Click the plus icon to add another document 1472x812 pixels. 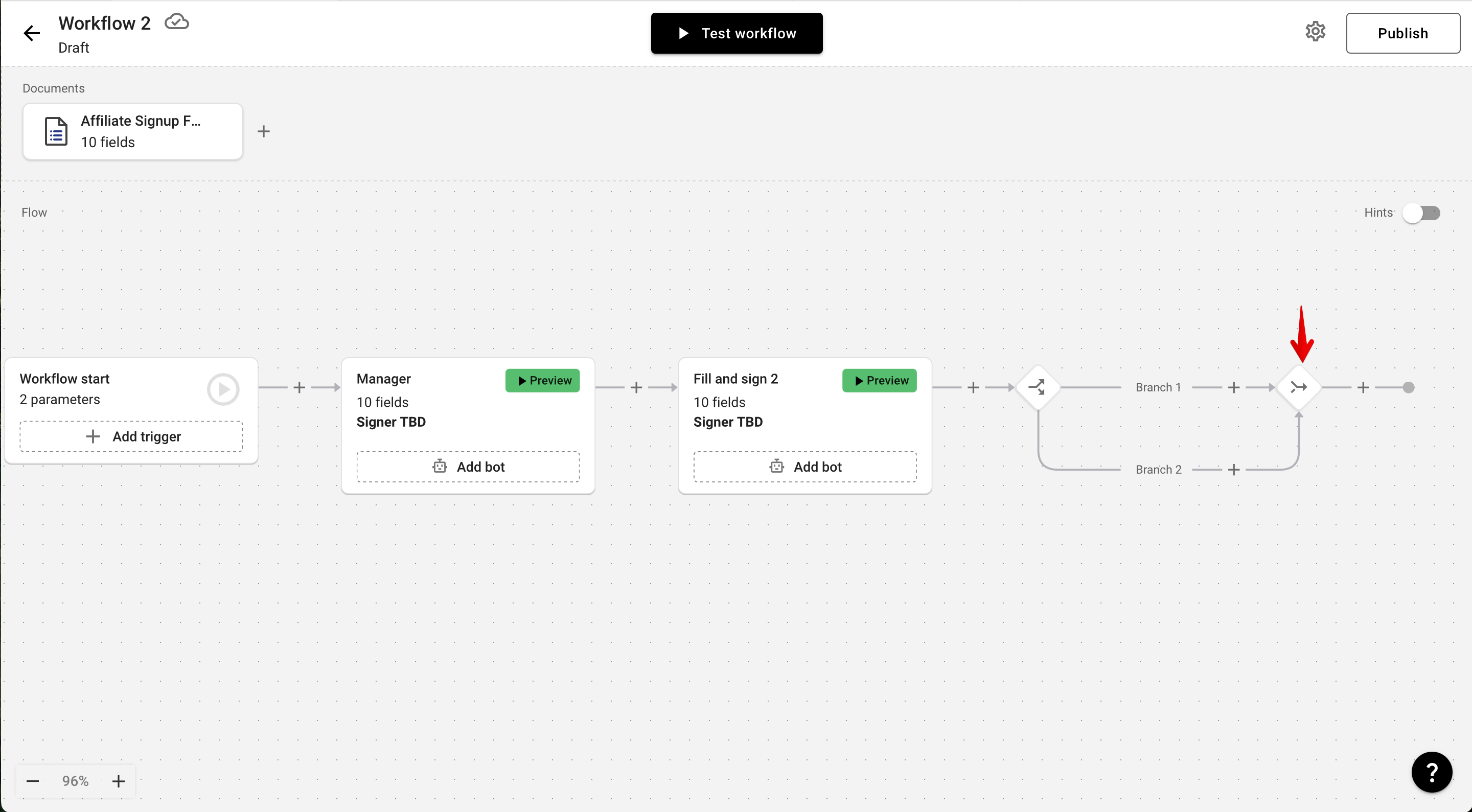[263, 131]
